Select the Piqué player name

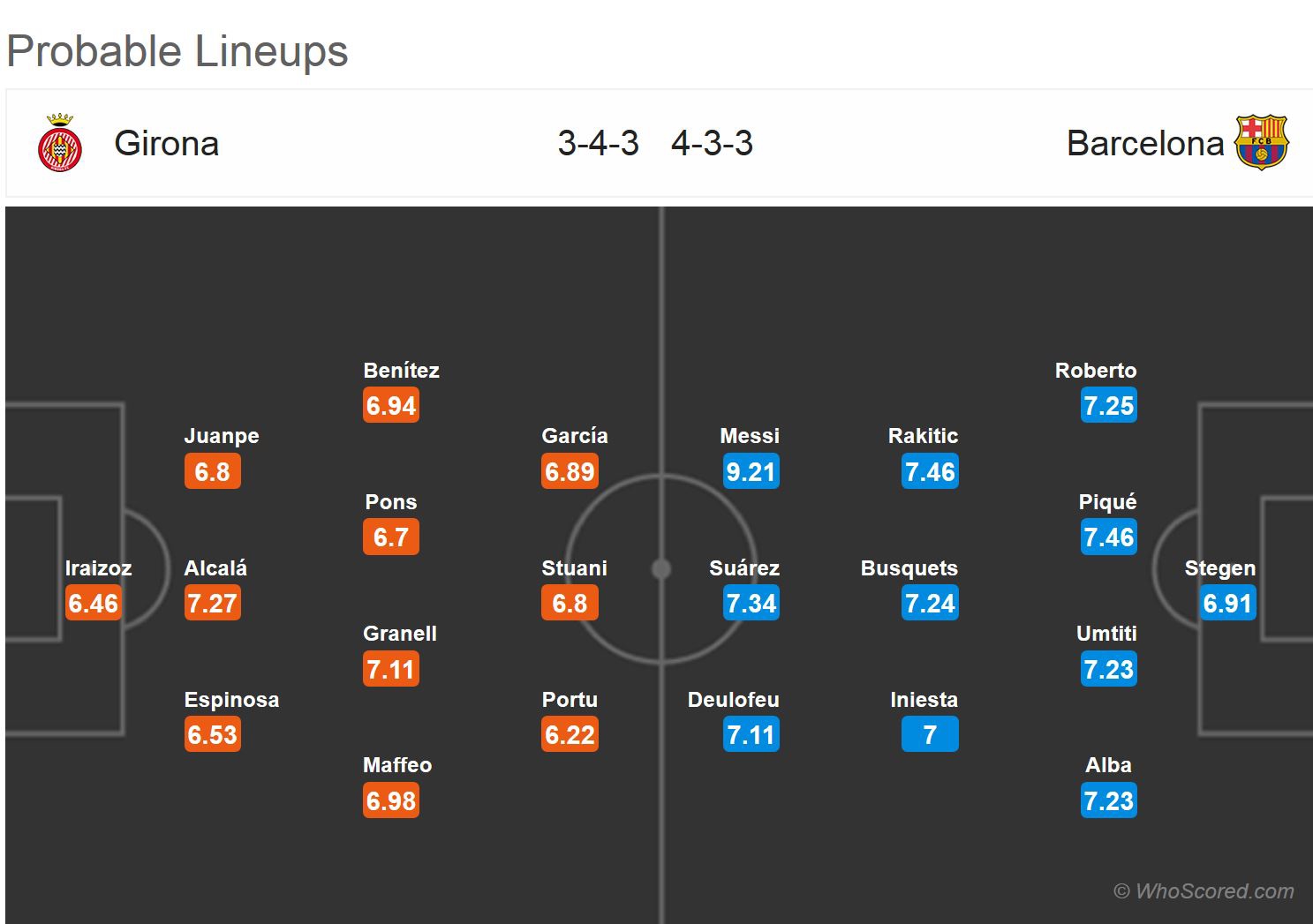pos(1107,502)
